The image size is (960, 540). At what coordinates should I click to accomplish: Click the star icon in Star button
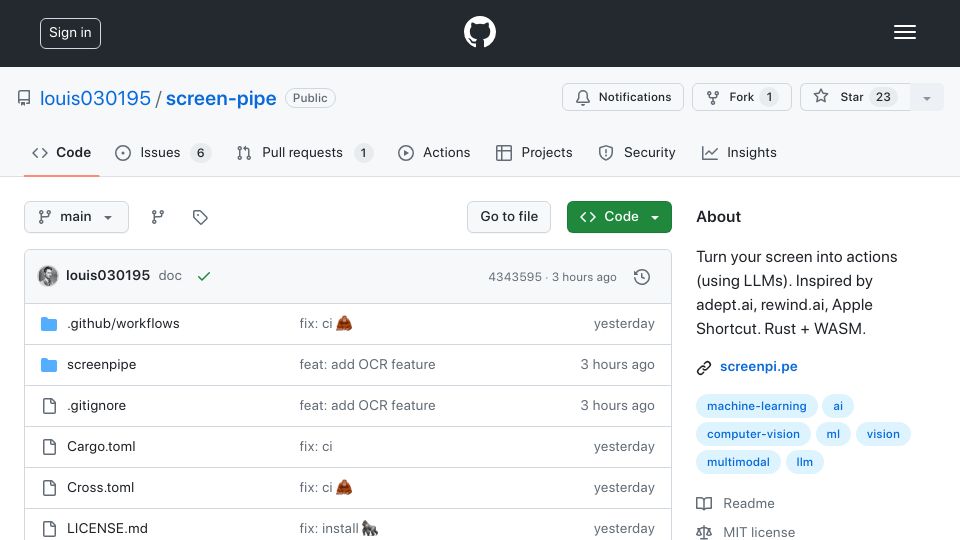(x=820, y=96)
